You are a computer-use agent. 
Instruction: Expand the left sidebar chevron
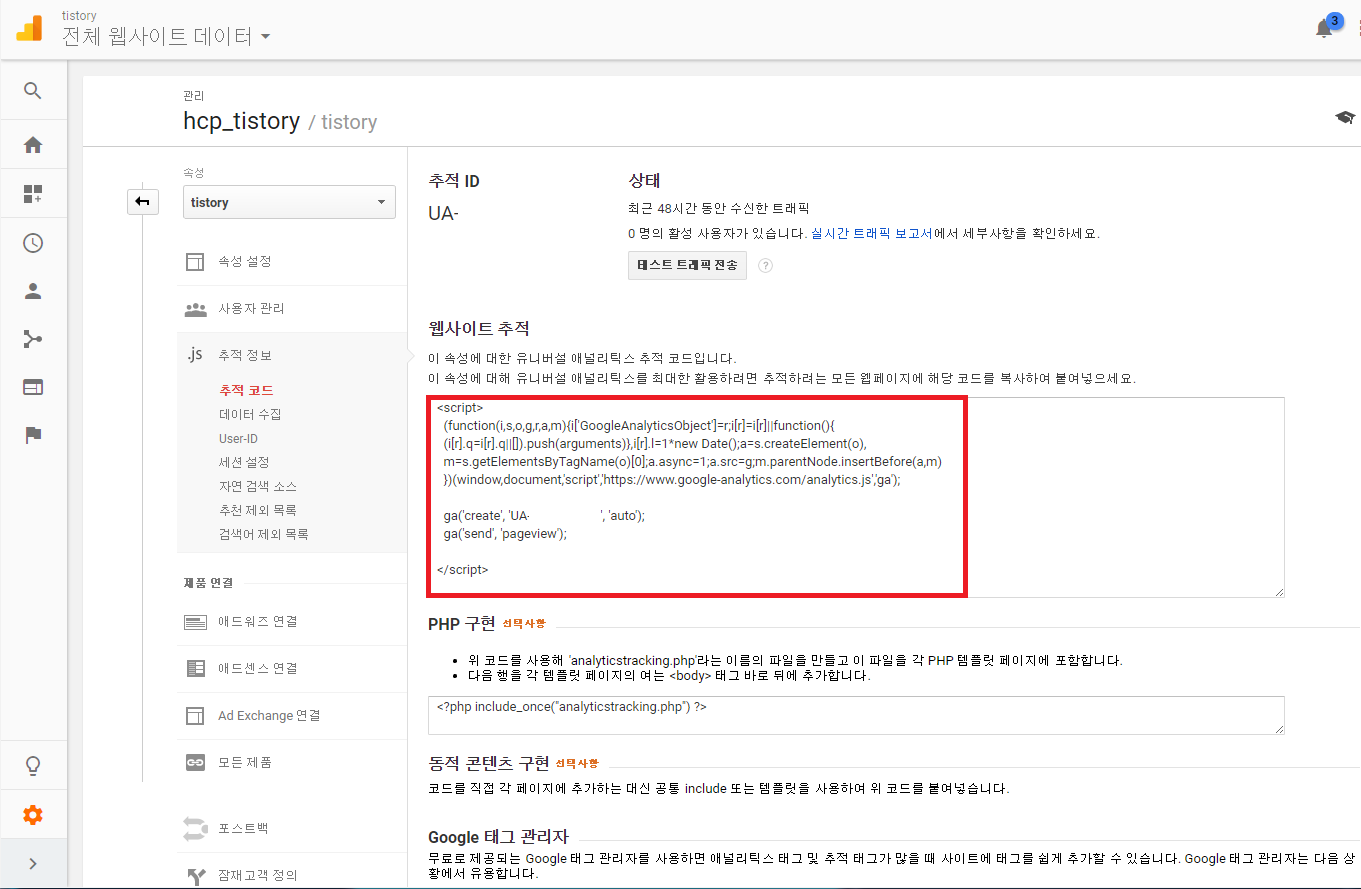(33, 863)
